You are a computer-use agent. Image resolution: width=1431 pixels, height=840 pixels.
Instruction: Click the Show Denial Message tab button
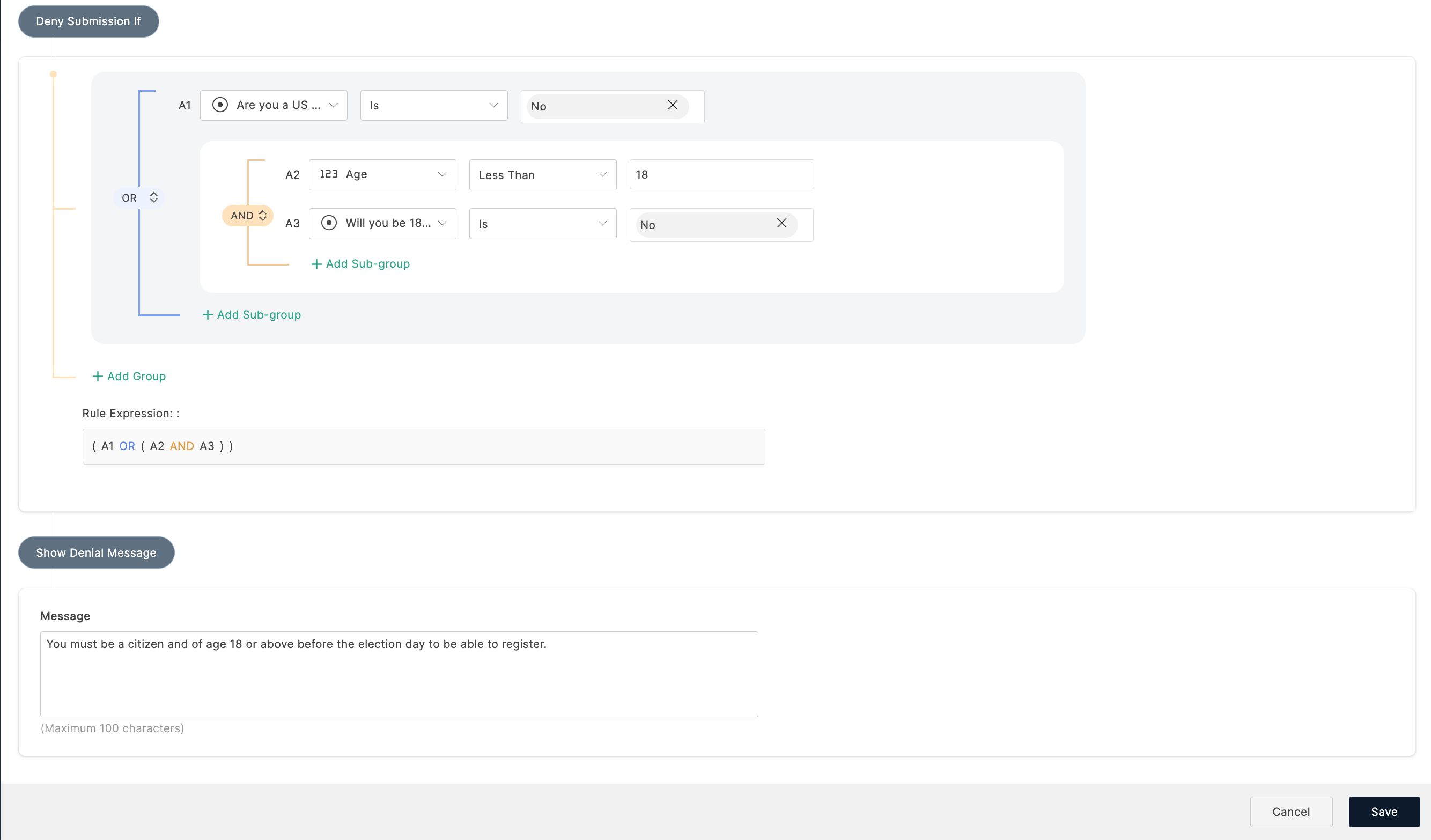tap(96, 552)
